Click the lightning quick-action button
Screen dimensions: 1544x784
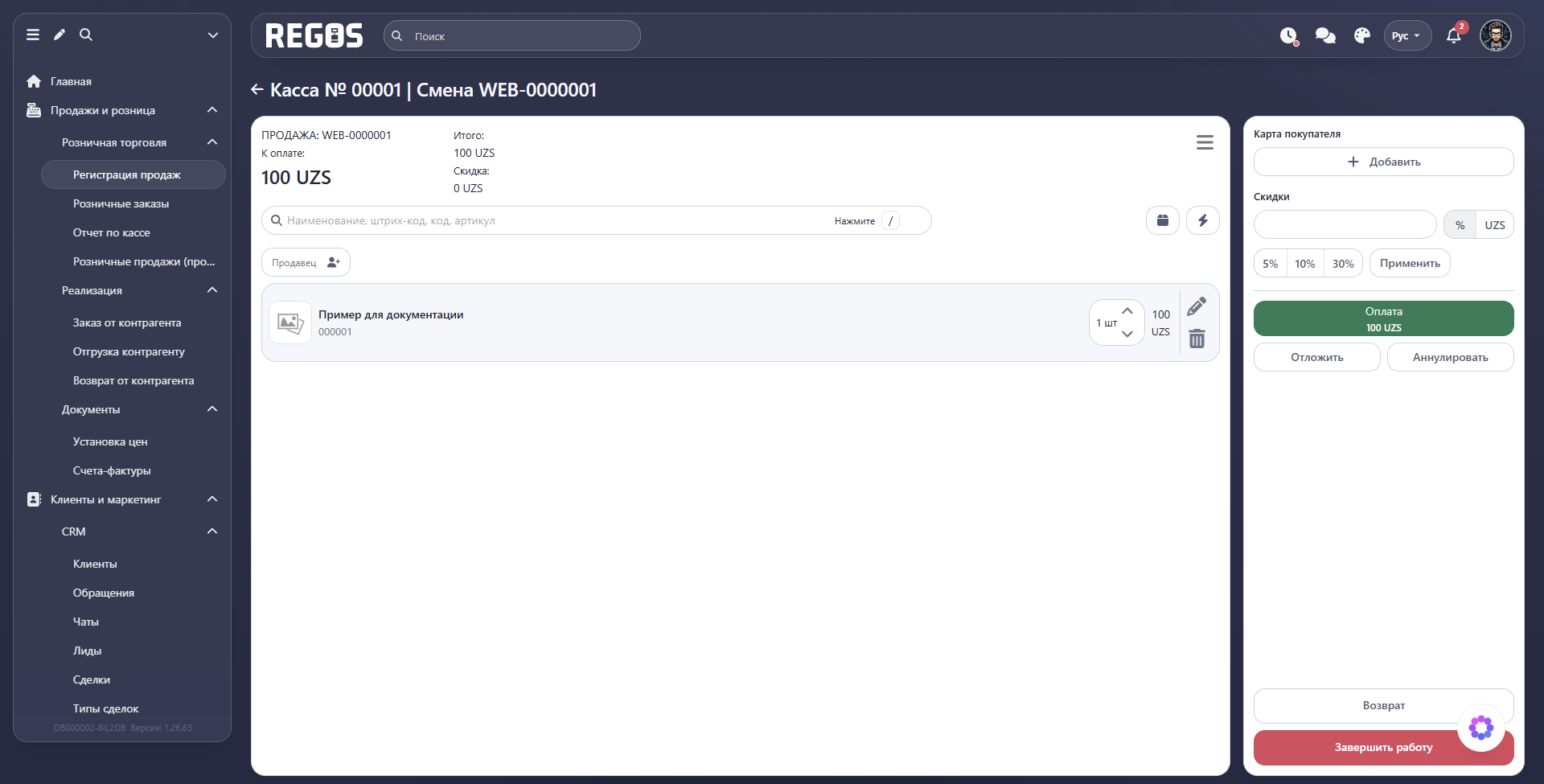[1203, 220]
